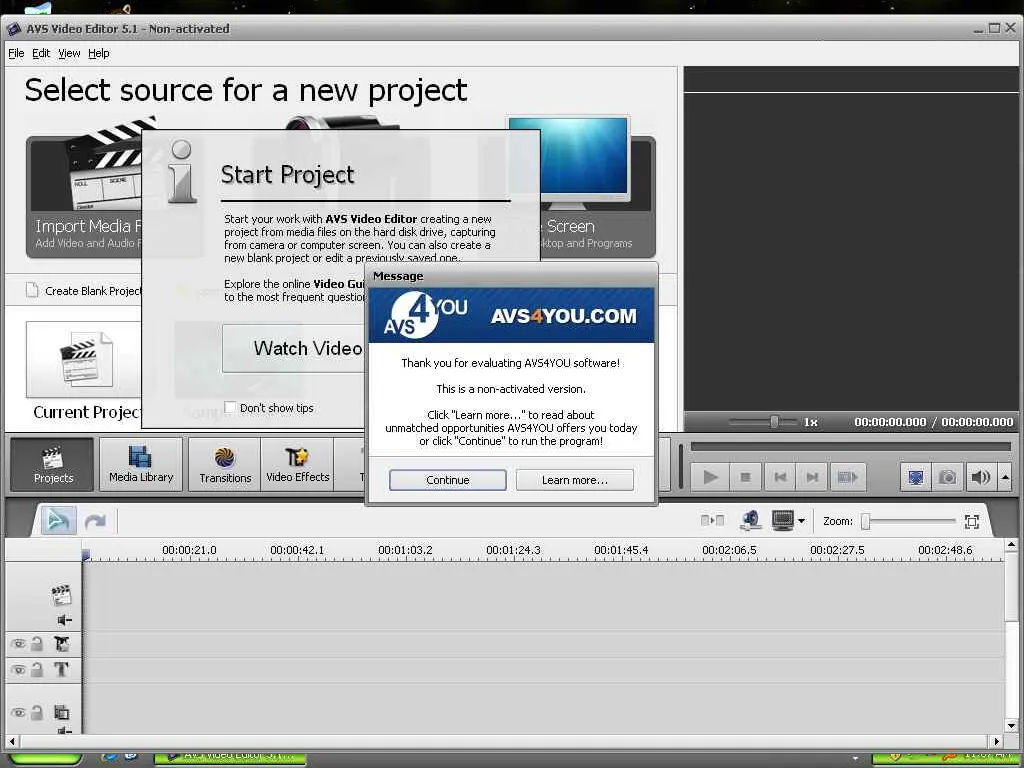Click the timeline monitor view icon
This screenshot has width=1024, height=768.
tap(783, 520)
